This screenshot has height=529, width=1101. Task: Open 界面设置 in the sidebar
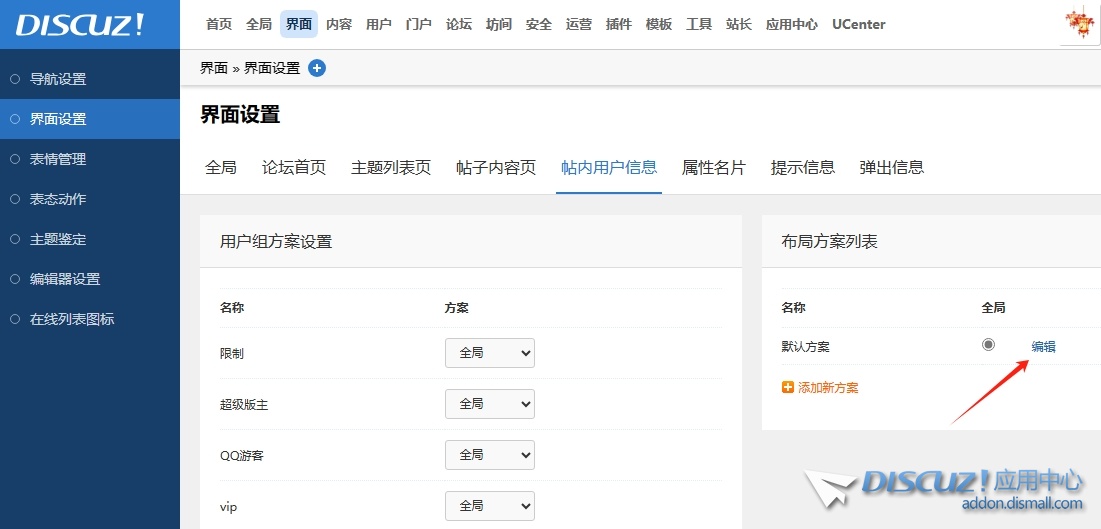click(x=90, y=119)
